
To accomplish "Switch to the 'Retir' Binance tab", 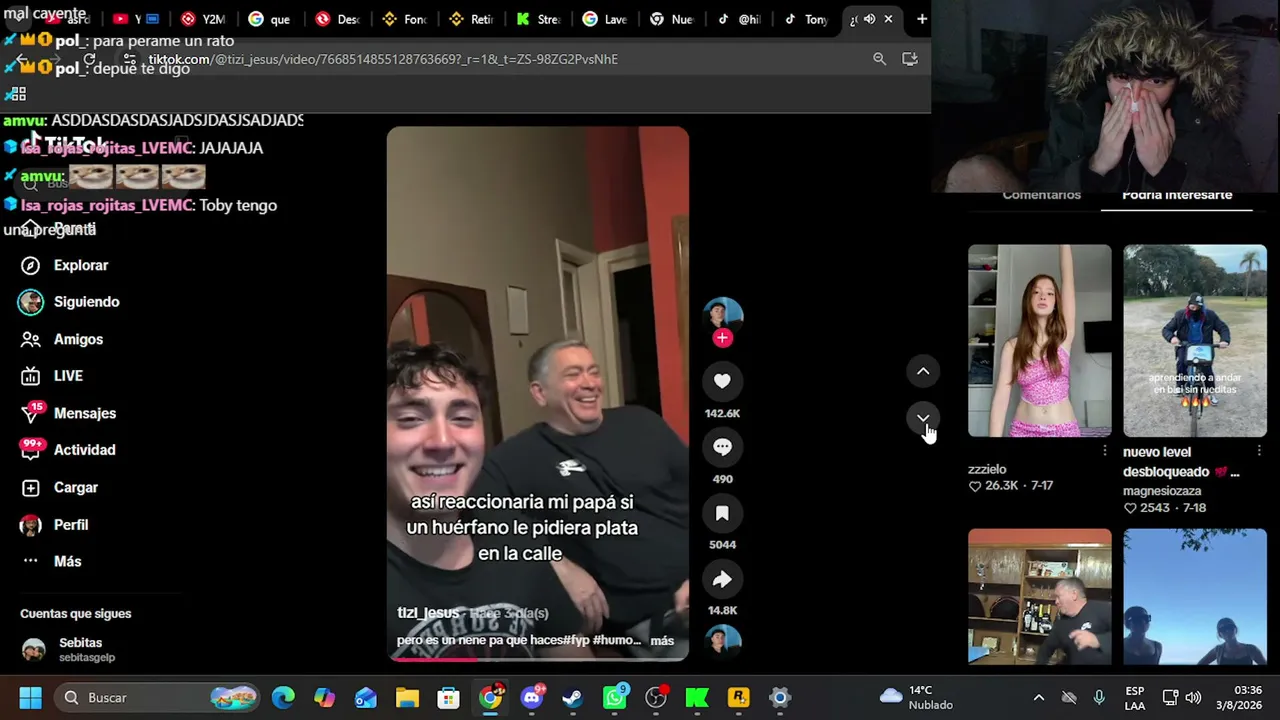I will point(471,19).
